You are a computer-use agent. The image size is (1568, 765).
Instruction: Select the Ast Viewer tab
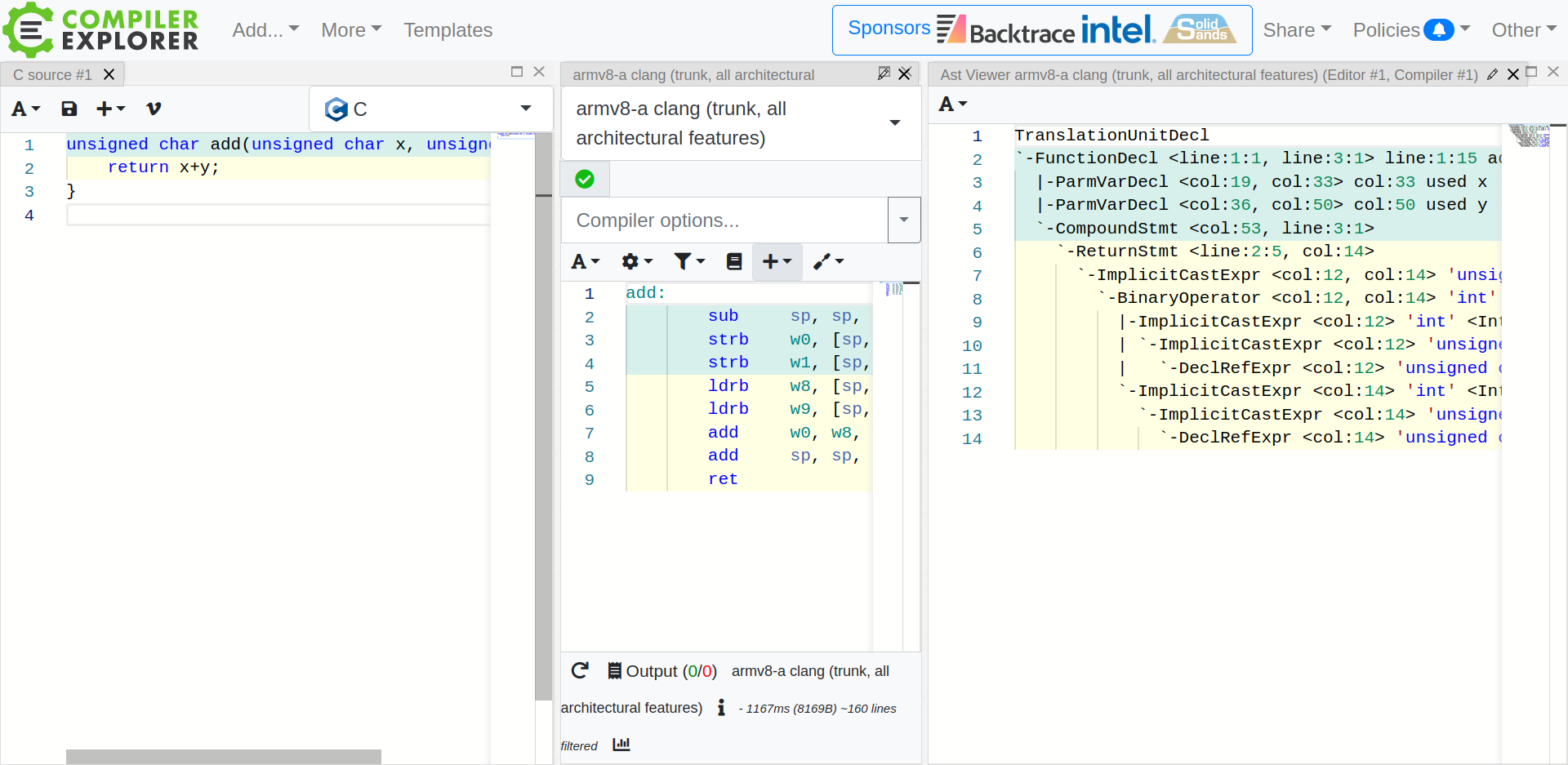click(1209, 74)
